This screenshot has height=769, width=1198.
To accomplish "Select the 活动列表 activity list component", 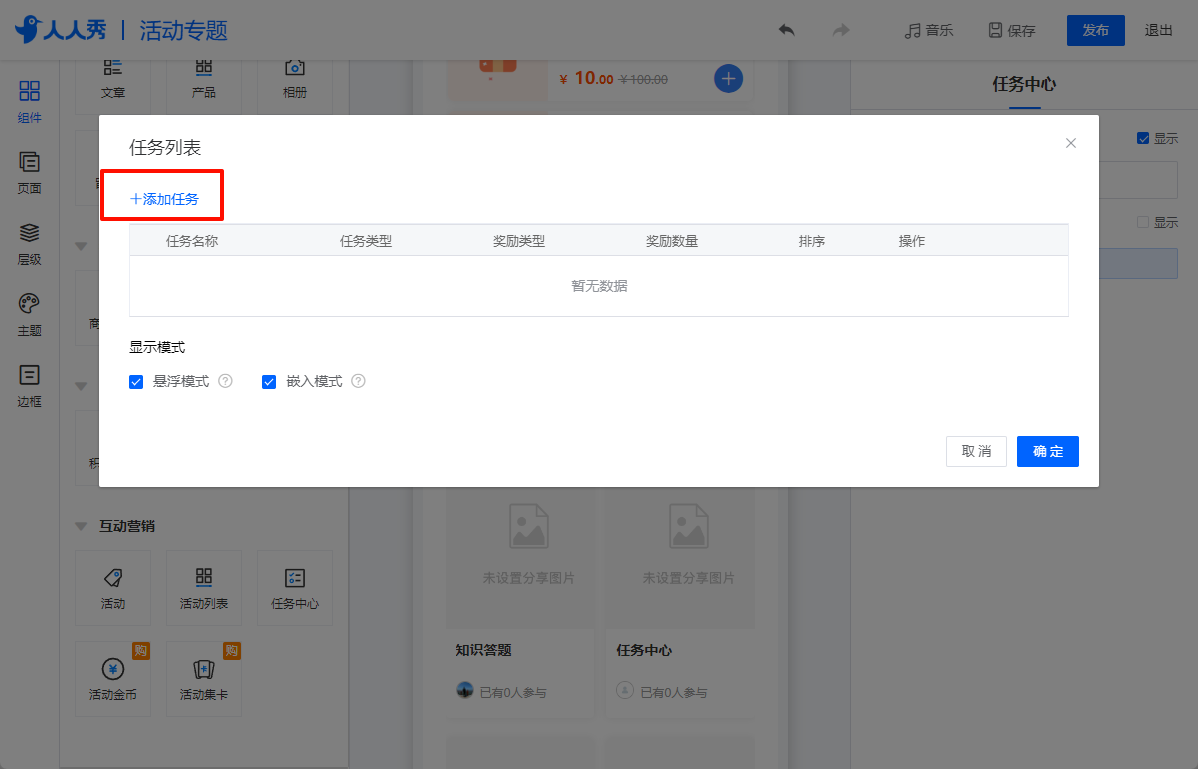I will (203, 588).
